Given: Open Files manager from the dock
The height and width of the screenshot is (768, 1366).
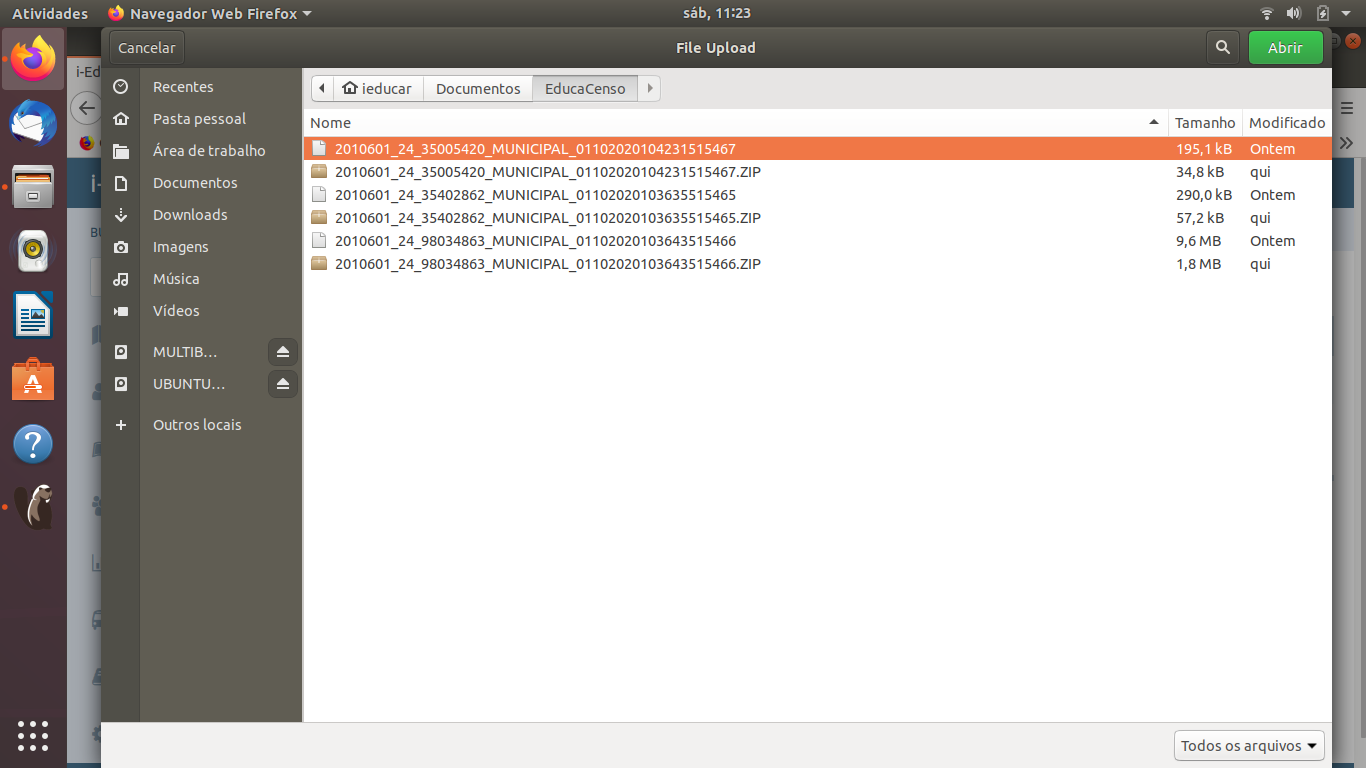Looking at the screenshot, I should (x=33, y=187).
